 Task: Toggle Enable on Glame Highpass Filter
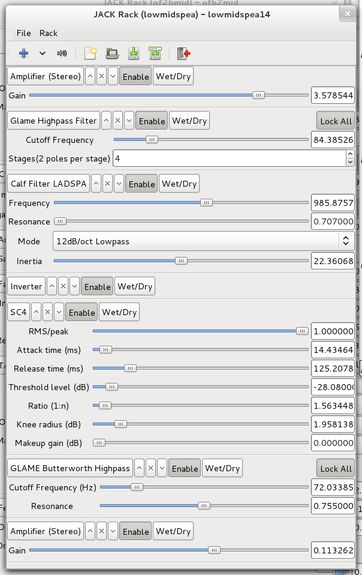pos(152,121)
